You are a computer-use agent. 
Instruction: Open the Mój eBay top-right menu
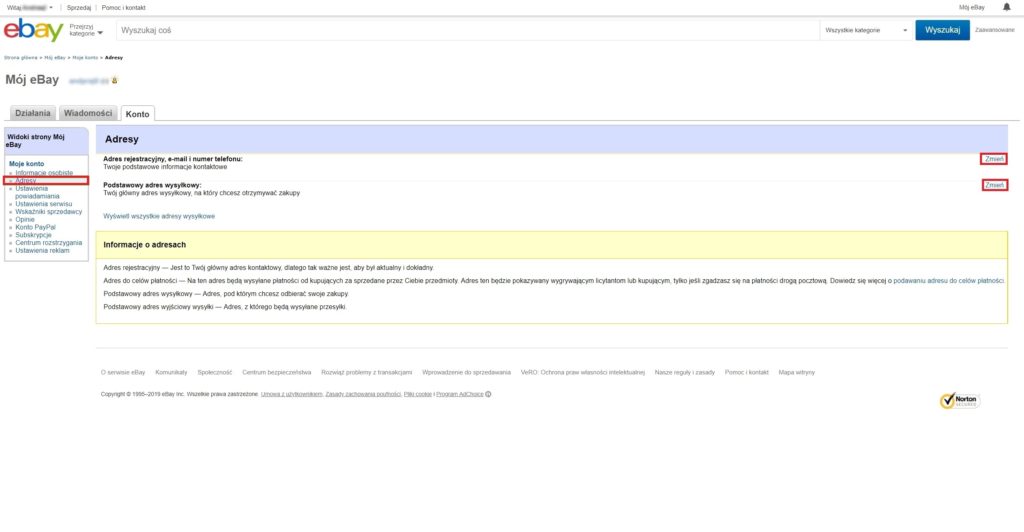pos(971,7)
